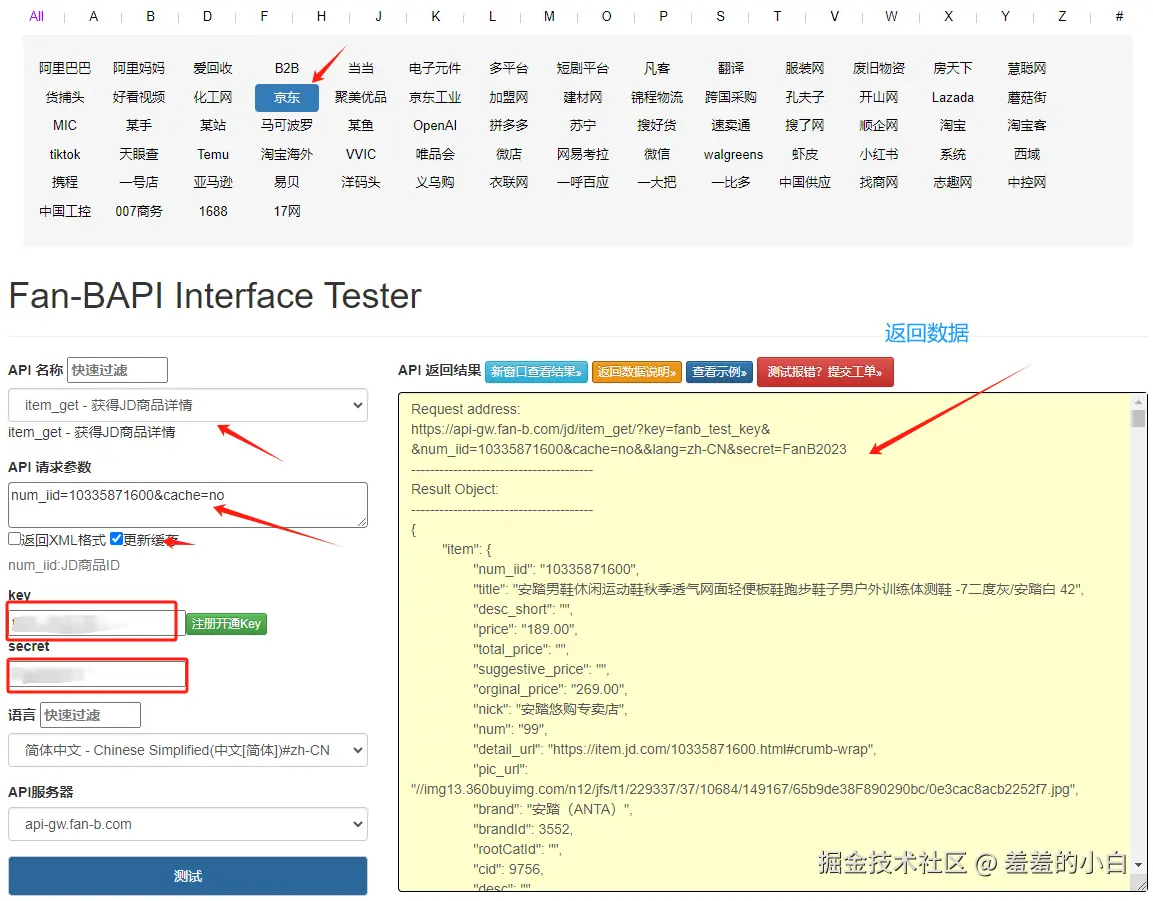Image resolution: width=1153 pixels, height=901 pixels.
Task: Click the "nick": "安踏悠购专卖店" result line
Action: (x=550, y=710)
